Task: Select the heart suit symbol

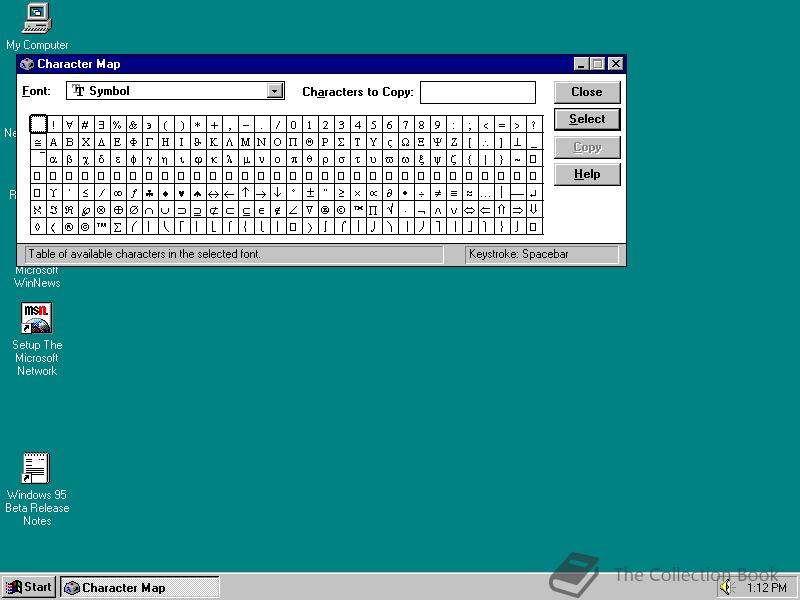Action: point(181,193)
